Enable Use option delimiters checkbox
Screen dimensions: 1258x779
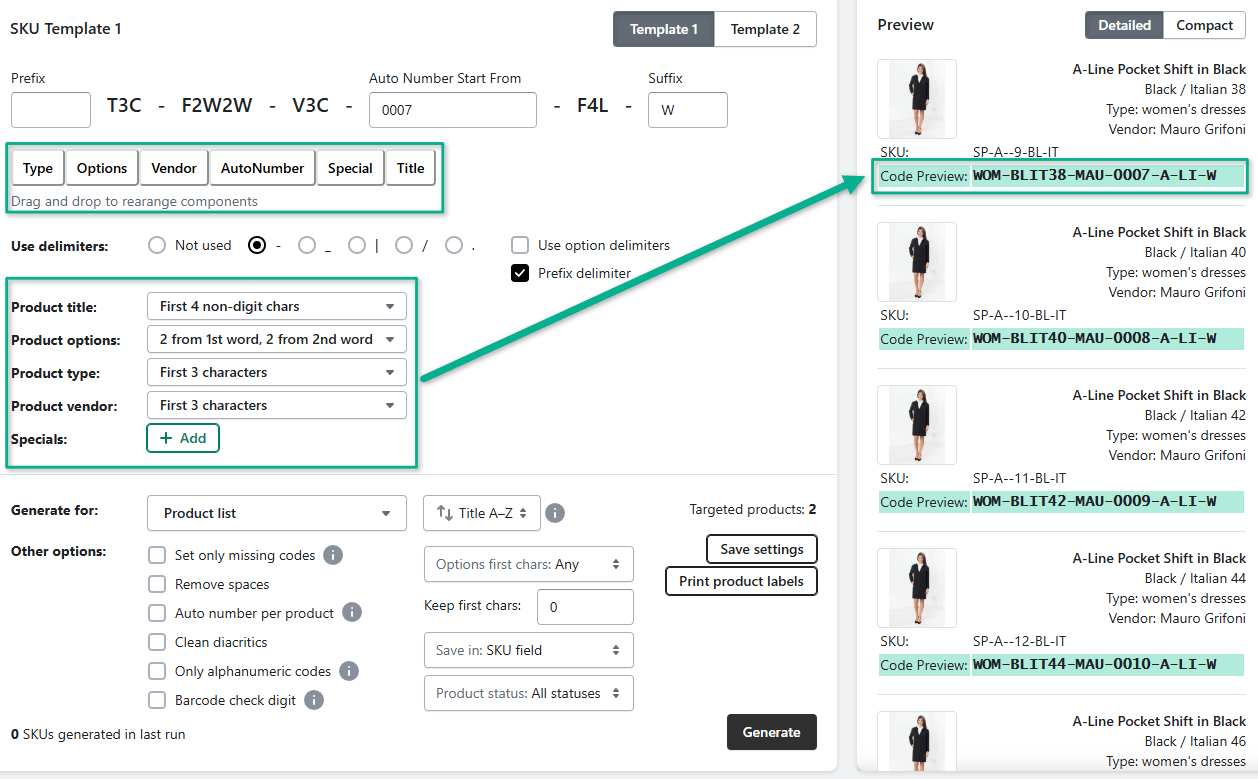tap(520, 245)
